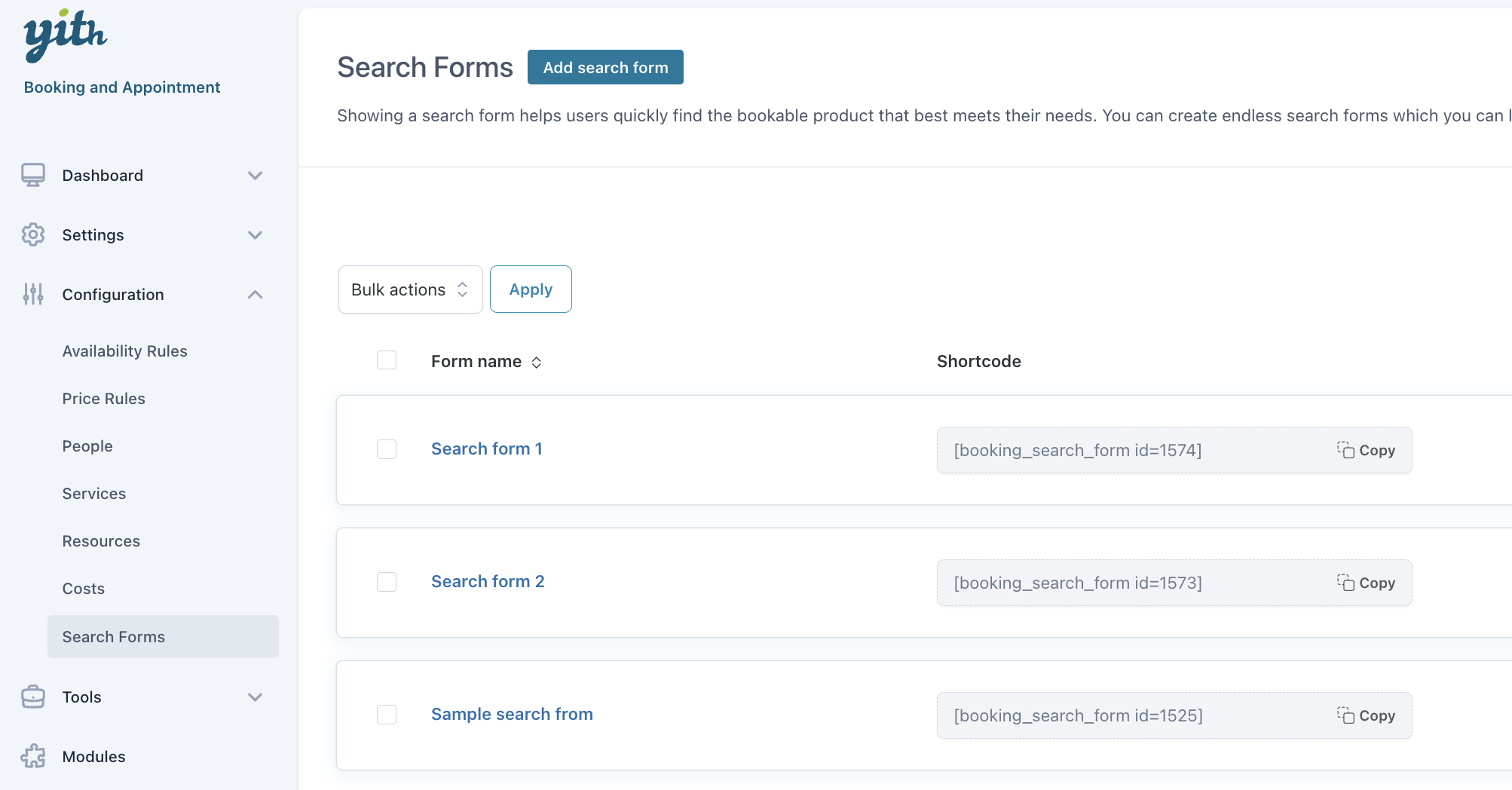Copy shortcode with id=1525
Screen dimensions: 1512x790
click(1366, 715)
